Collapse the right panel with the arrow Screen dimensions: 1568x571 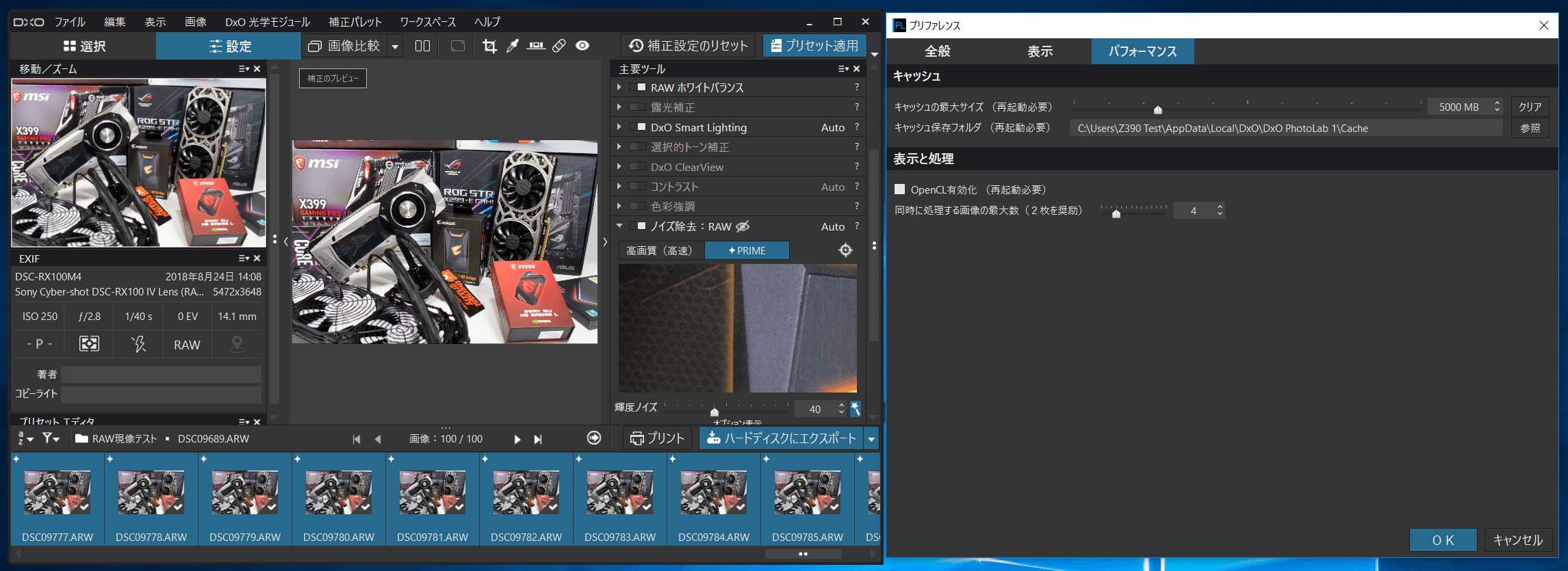coord(605,241)
